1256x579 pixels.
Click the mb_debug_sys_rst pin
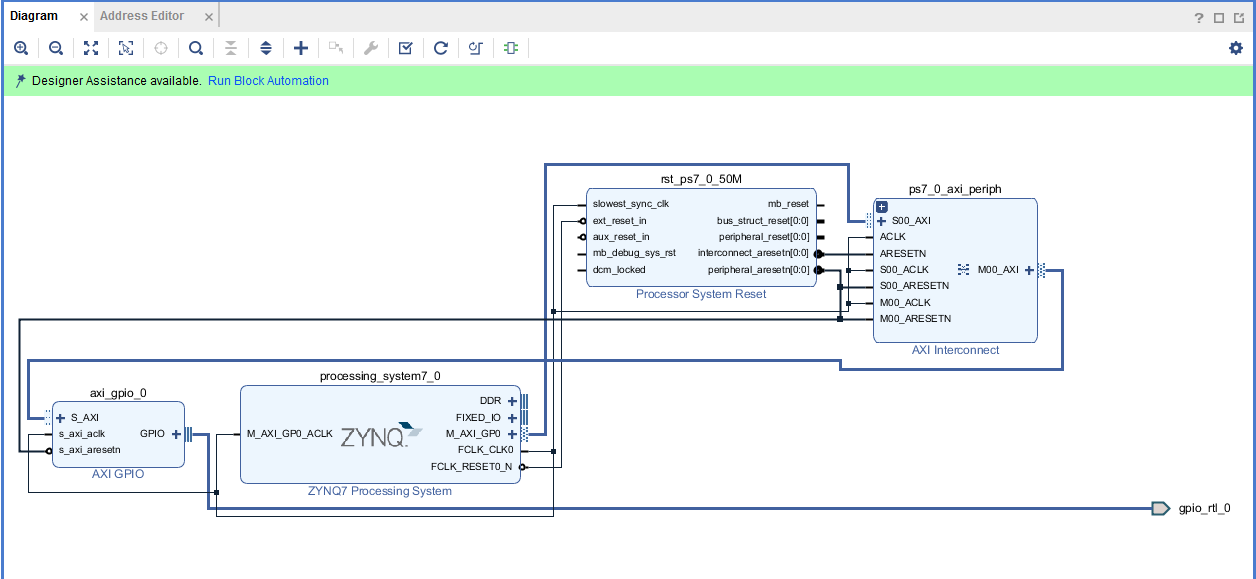click(x=634, y=253)
